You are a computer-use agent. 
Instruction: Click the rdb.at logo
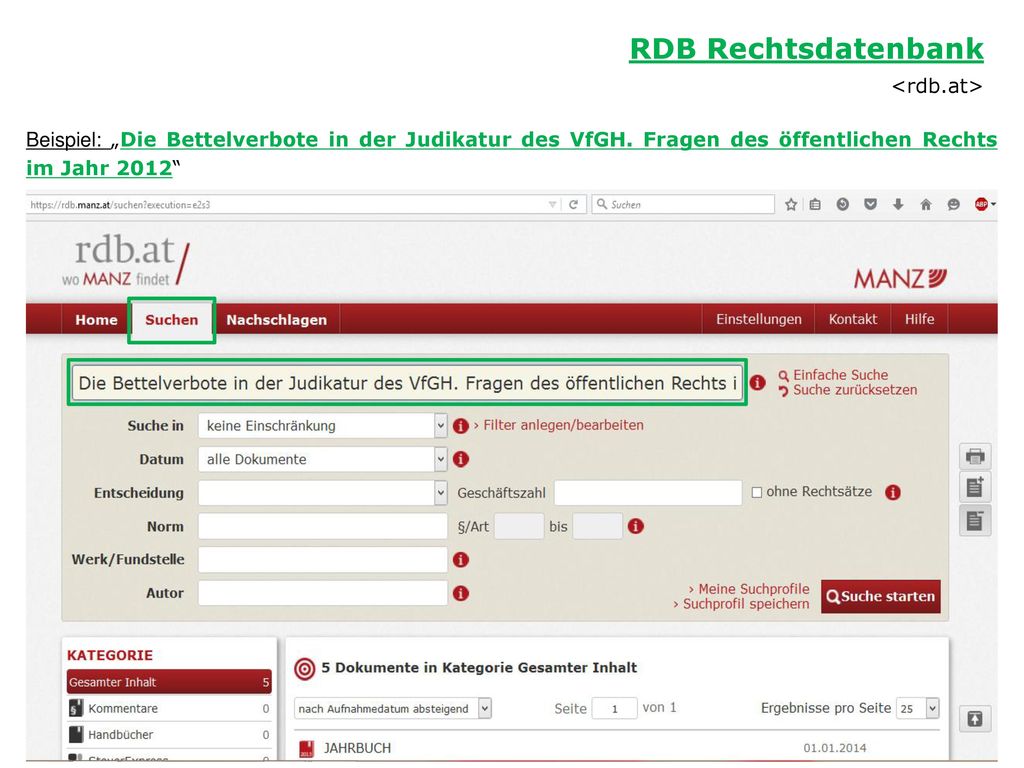126,261
